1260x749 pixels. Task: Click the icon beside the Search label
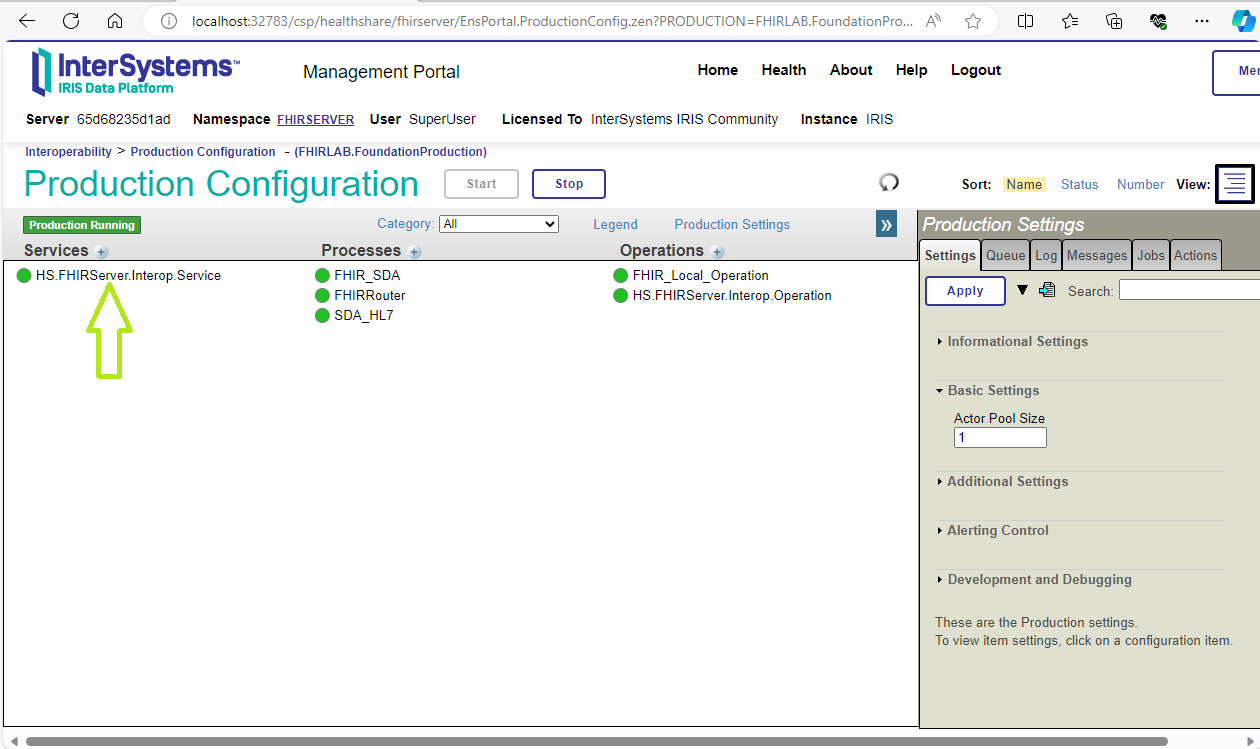[1047, 291]
